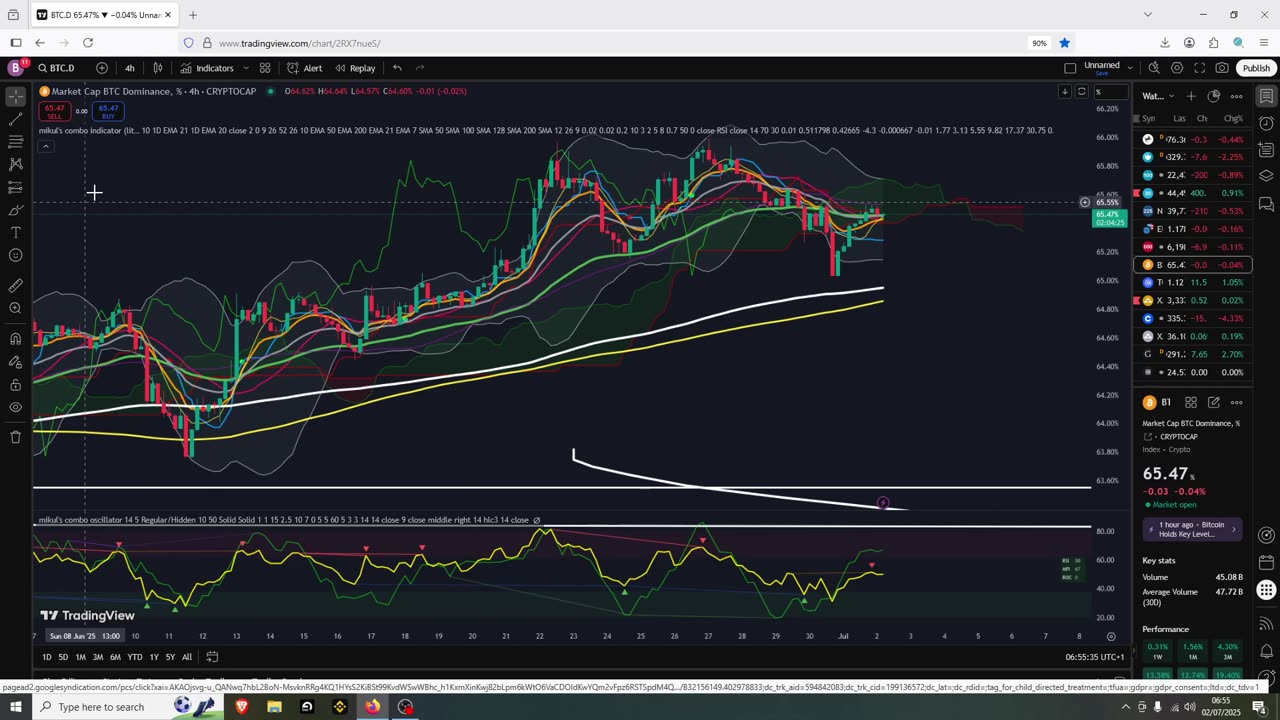Click the 65.47 BUY button
This screenshot has height=720, width=1280.
coord(109,111)
